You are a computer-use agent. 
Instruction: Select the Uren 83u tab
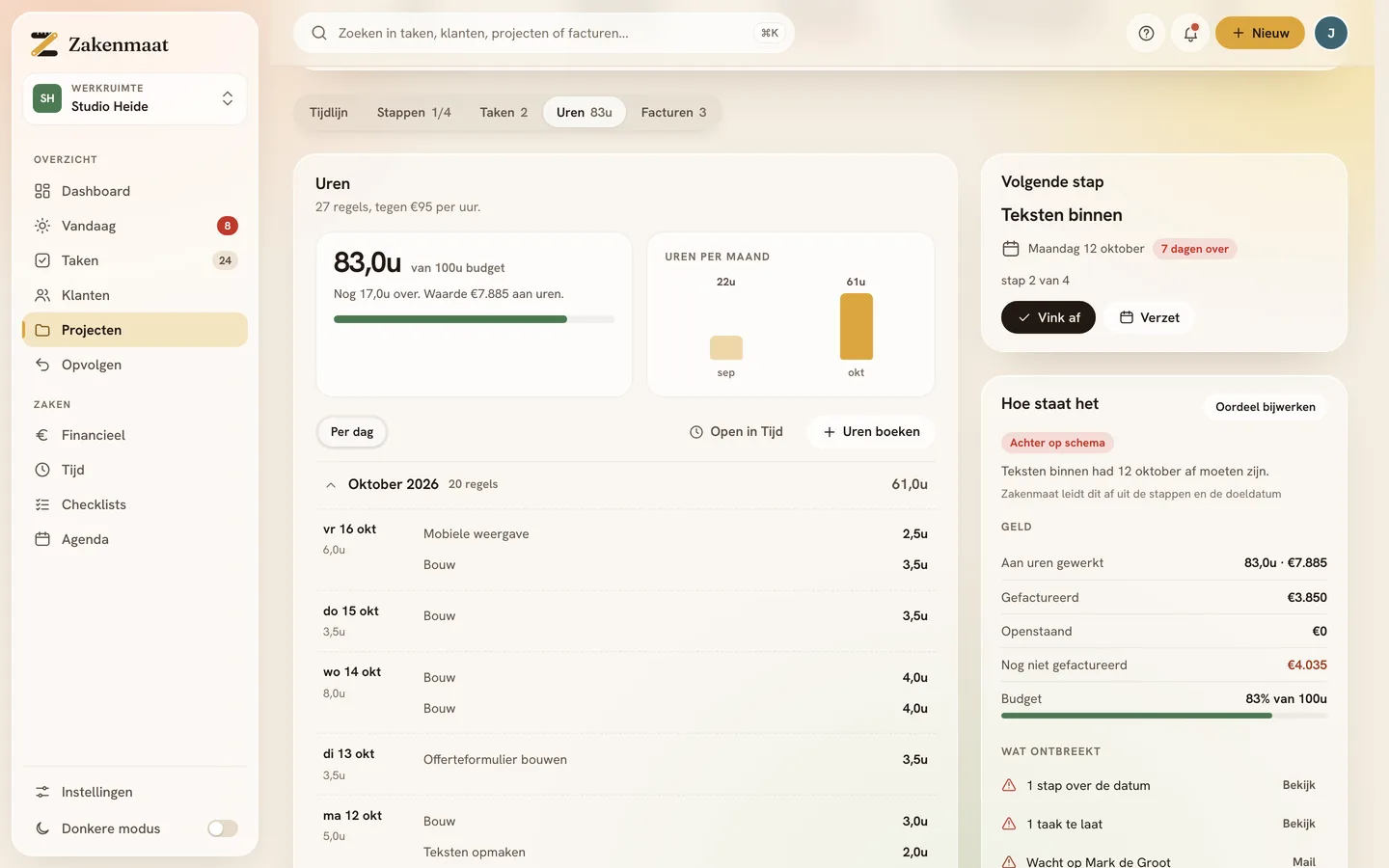click(x=585, y=113)
